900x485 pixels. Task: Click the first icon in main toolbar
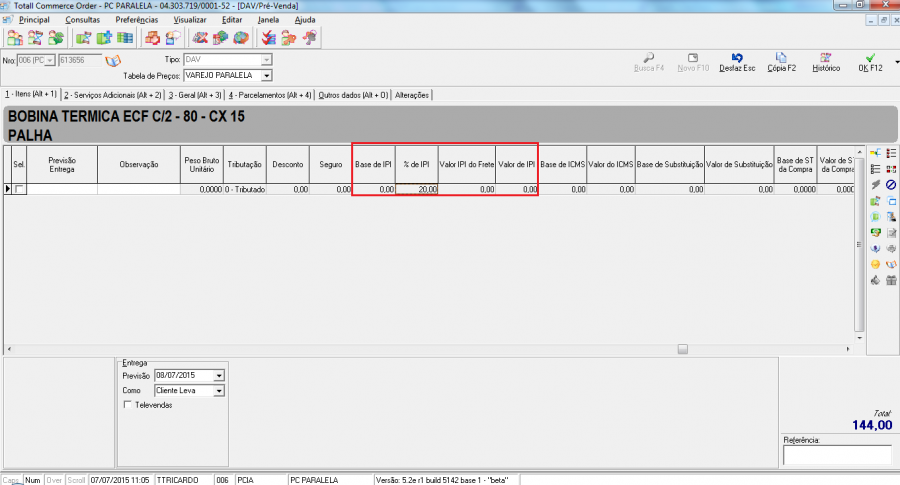pos(14,38)
